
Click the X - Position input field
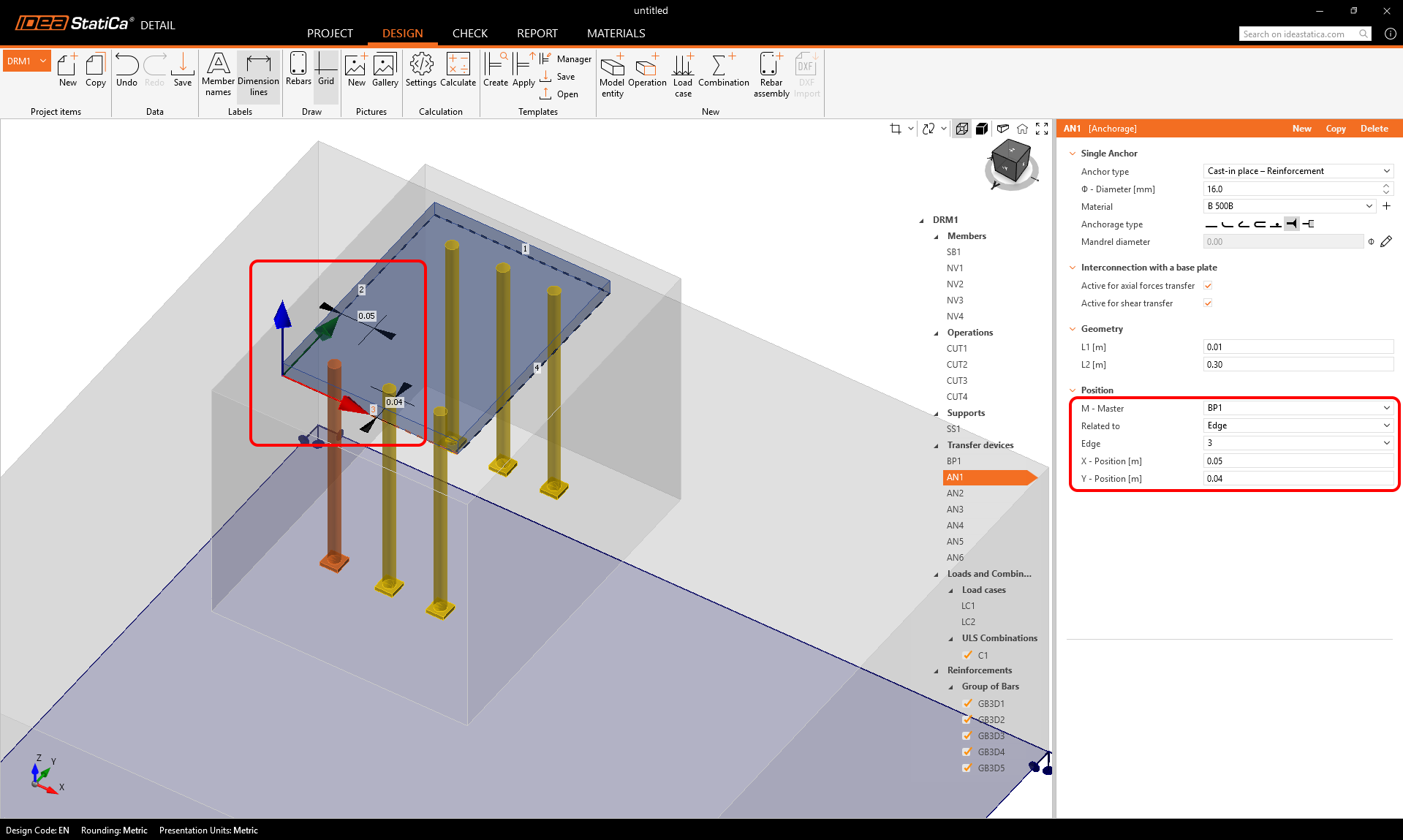pos(1298,461)
